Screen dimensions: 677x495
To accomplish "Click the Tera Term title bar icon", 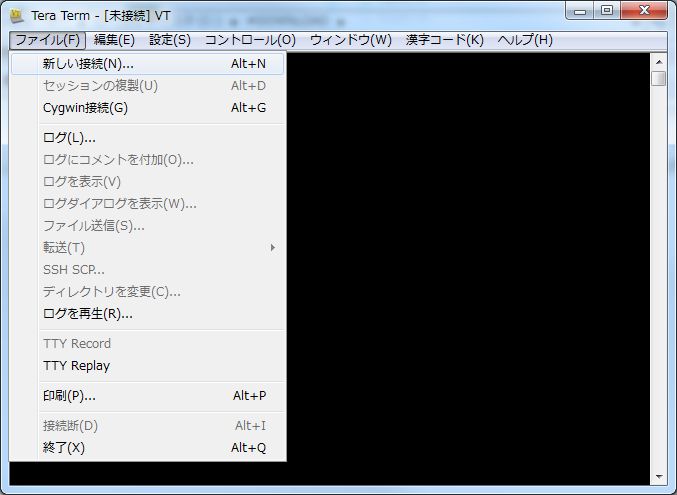I will point(17,18).
